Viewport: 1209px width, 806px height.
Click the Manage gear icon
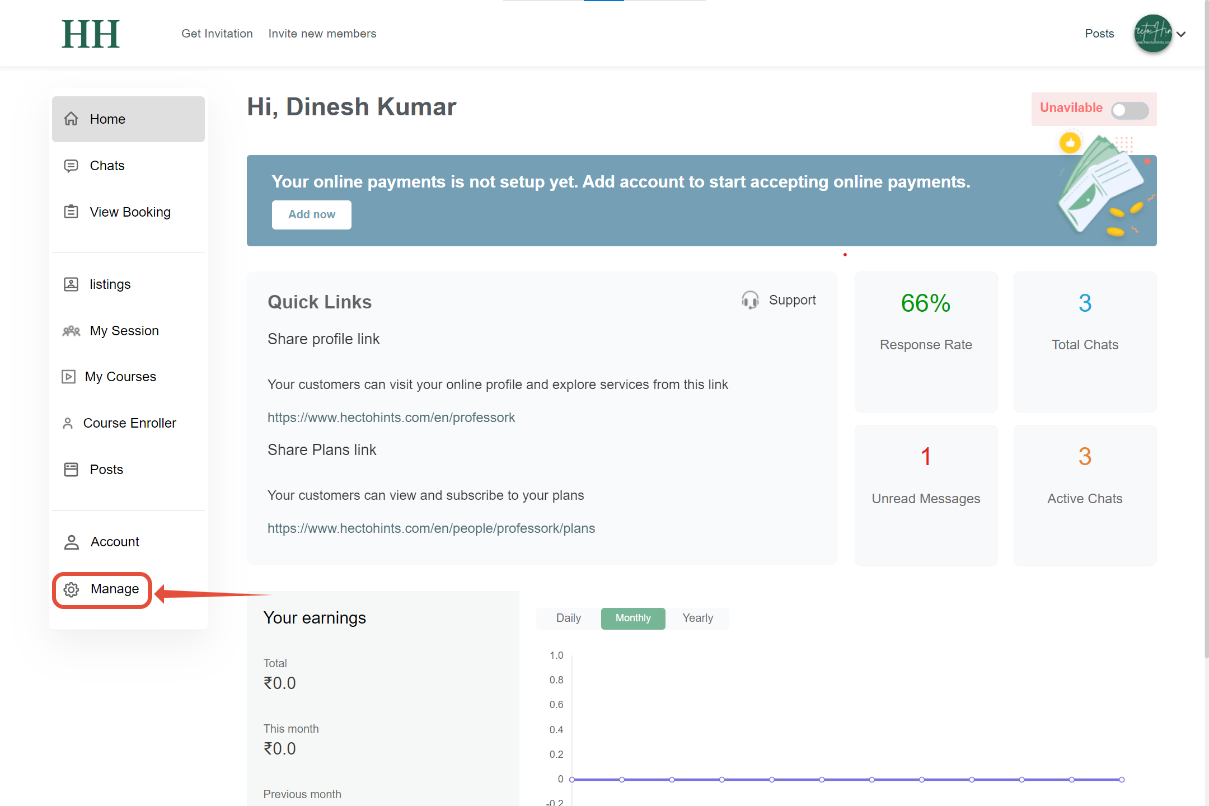click(x=71, y=590)
